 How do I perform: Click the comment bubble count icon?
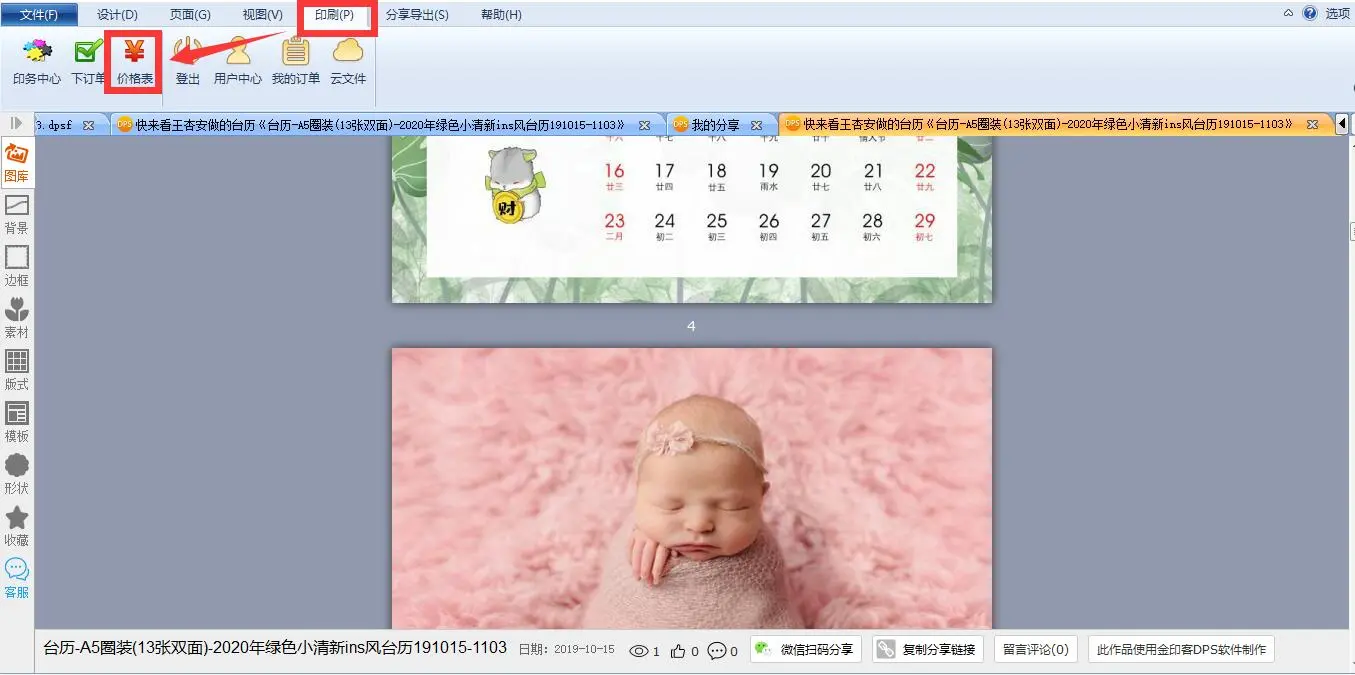click(717, 651)
